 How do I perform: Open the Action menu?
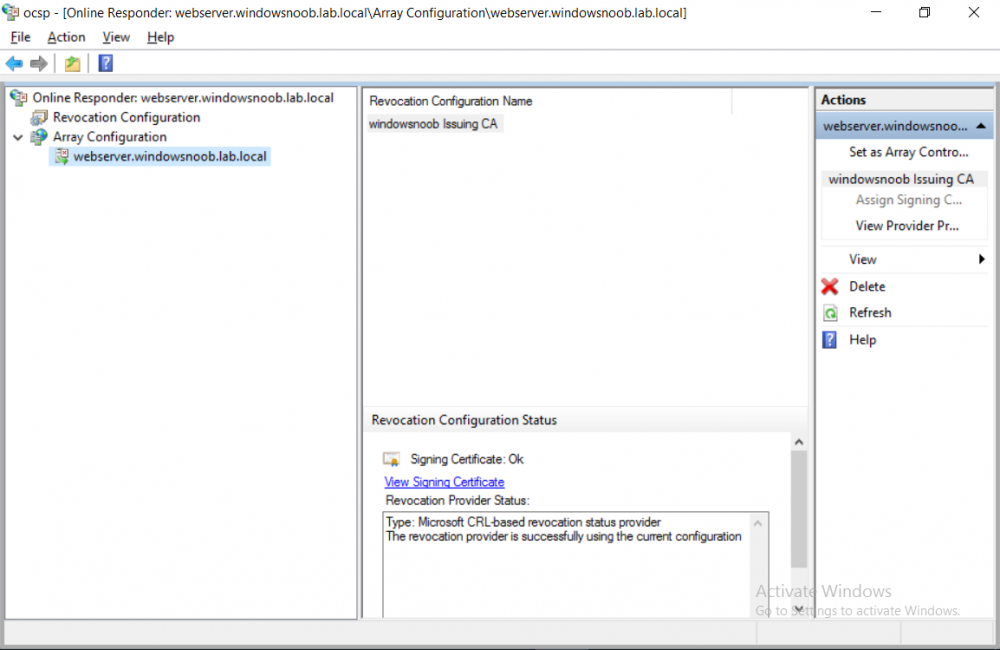(66, 37)
